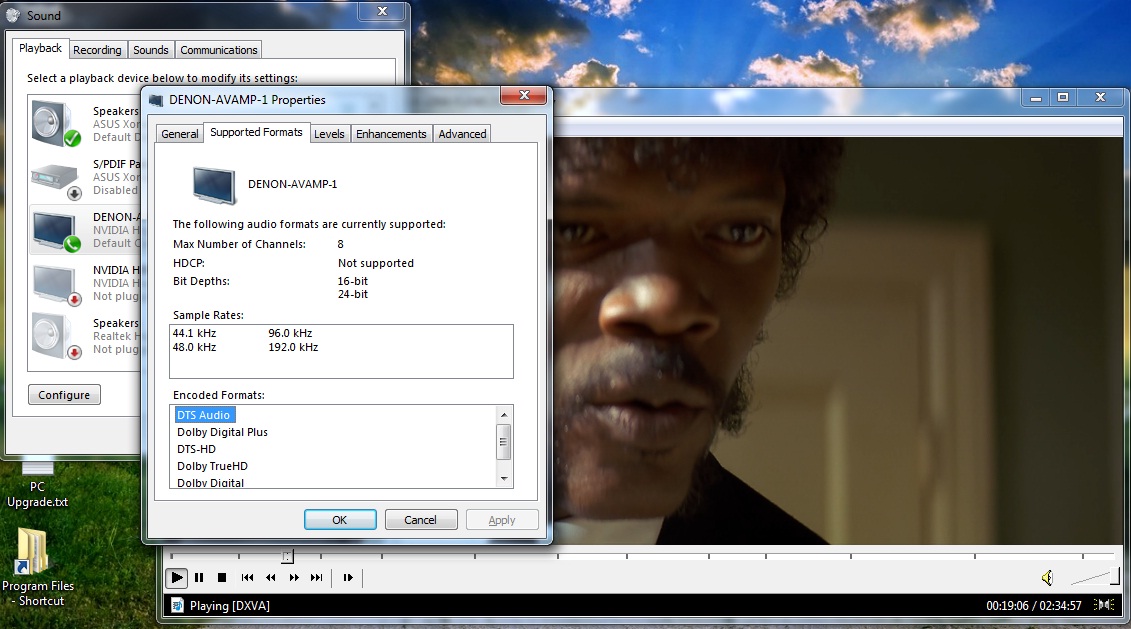Click 48.0 kHz sample rate
This screenshot has width=1131, height=629.
point(194,347)
